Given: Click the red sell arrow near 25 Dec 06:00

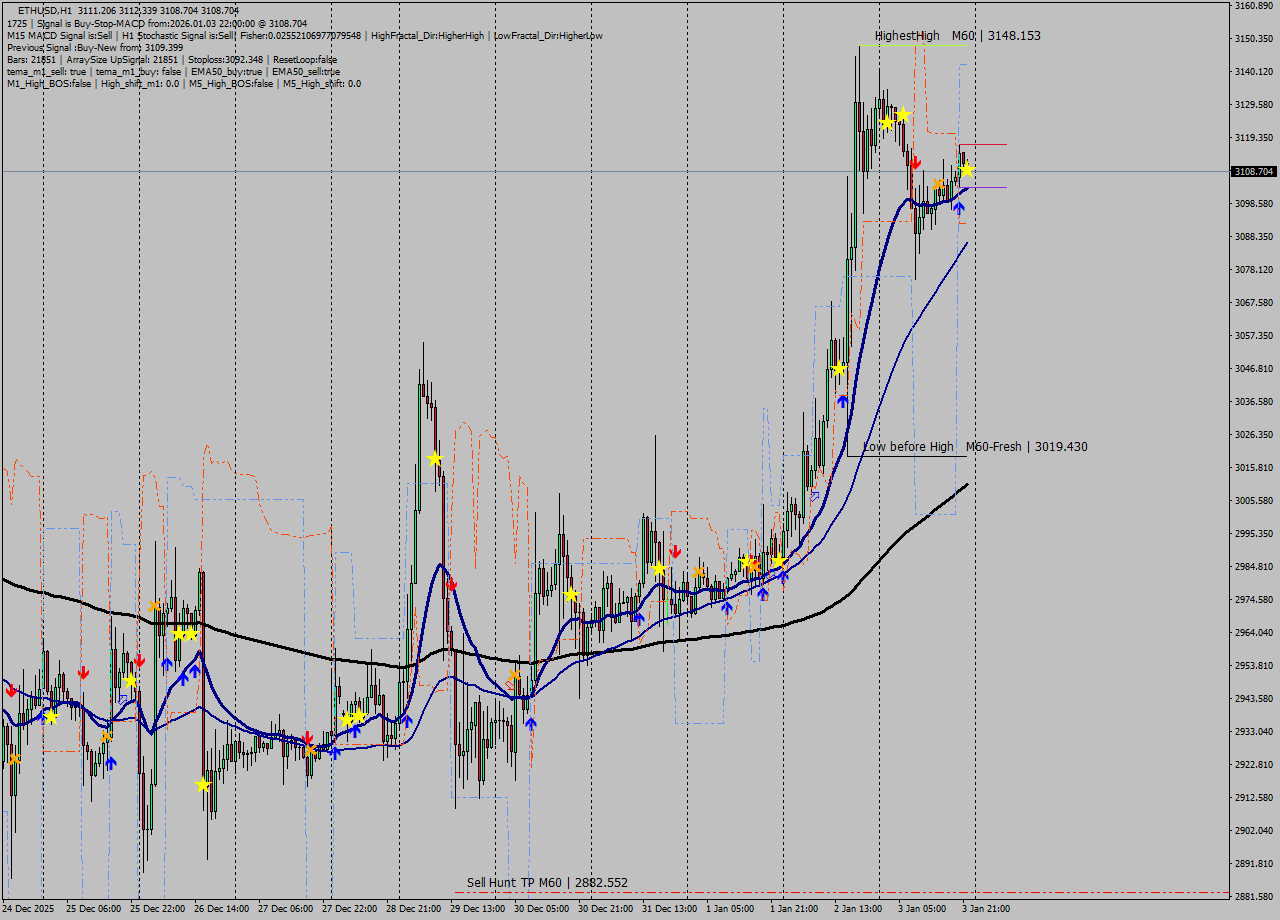Looking at the screenshot, I should click(83, 672).
